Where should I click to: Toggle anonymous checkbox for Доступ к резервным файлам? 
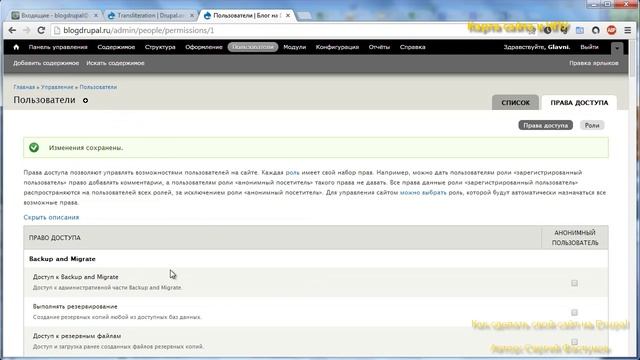tap(574, 342)
